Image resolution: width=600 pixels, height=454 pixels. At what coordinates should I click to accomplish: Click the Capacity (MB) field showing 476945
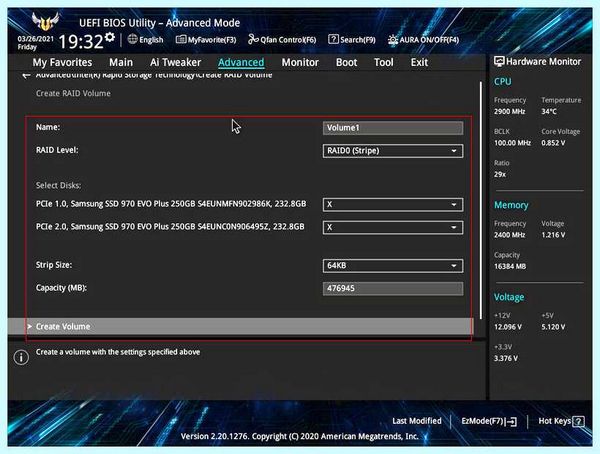(x=393, y=289)
